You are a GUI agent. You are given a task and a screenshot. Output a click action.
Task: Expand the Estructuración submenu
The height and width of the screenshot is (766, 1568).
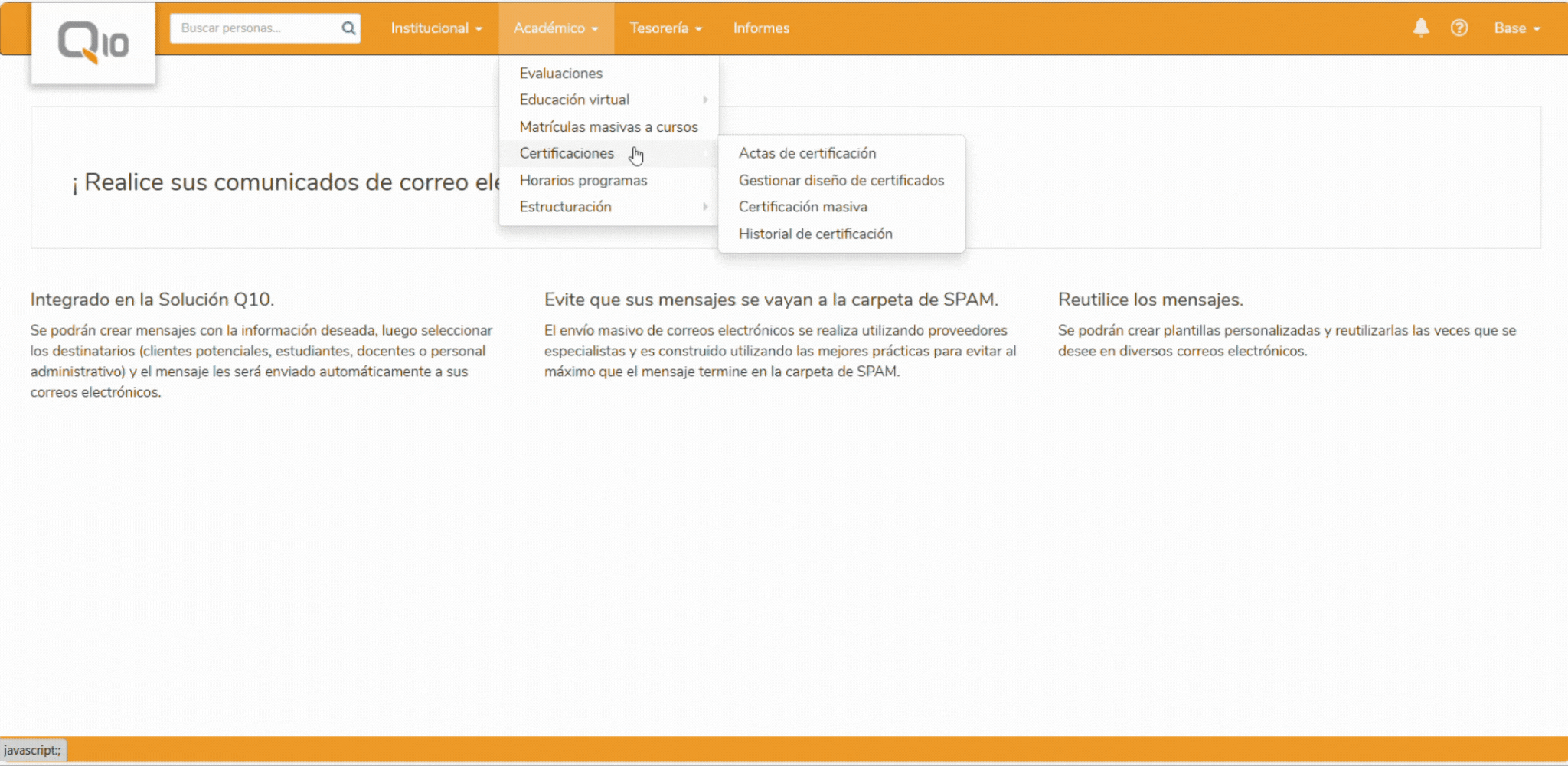[x=565, y=207]
